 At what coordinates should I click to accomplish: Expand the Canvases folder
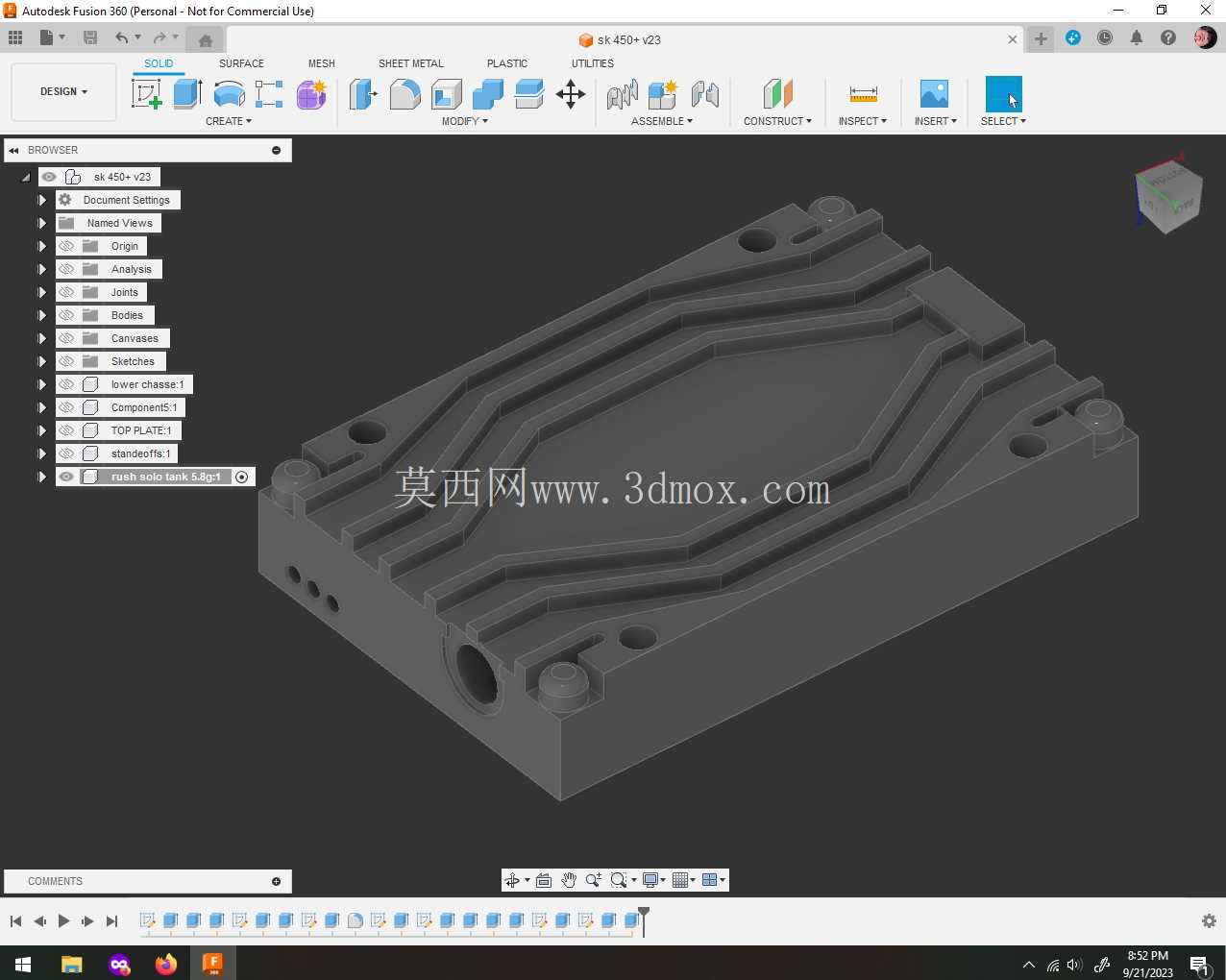tap(41, 338)
